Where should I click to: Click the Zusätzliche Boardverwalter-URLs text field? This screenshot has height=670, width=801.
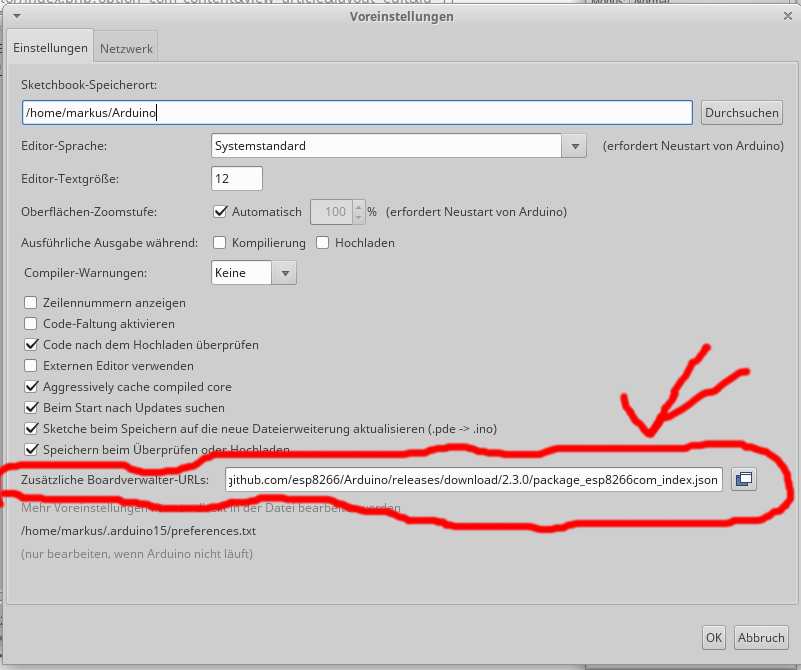click(x=474, y=480)
